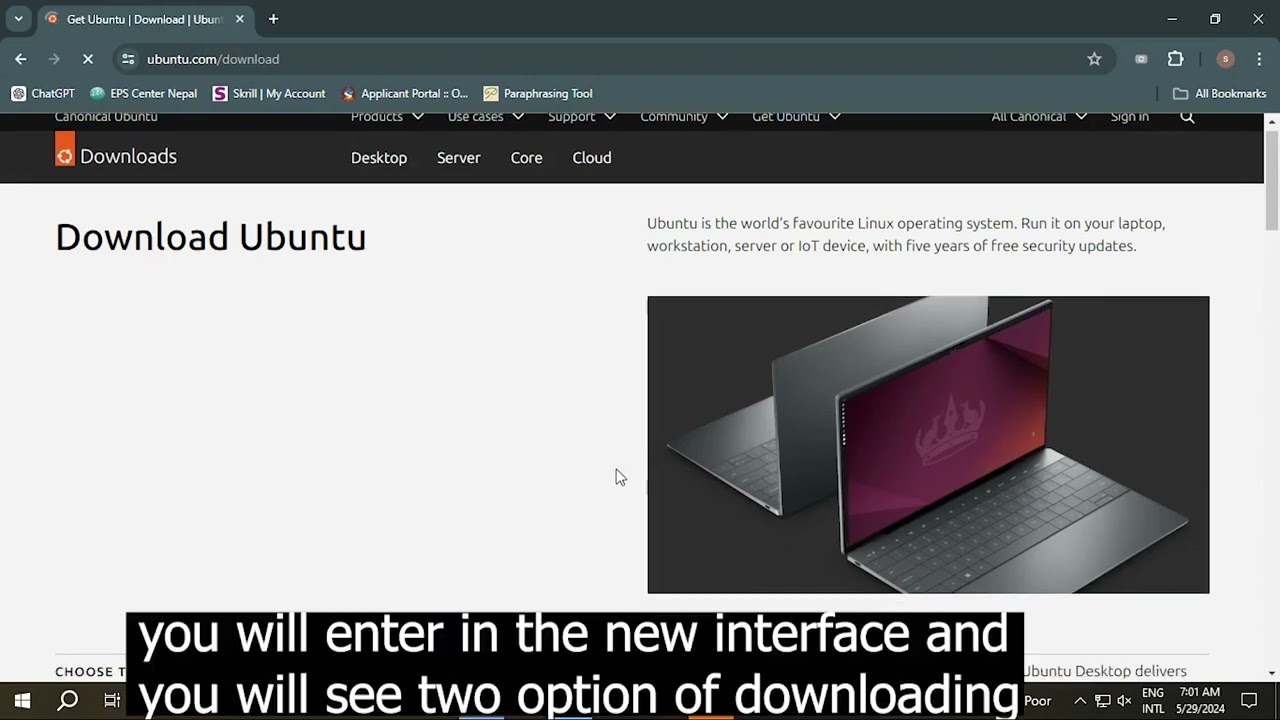This screenshot has height=720, width=1280.
Task: Open the Chrome profile avatar
Action: point(1225,59)
